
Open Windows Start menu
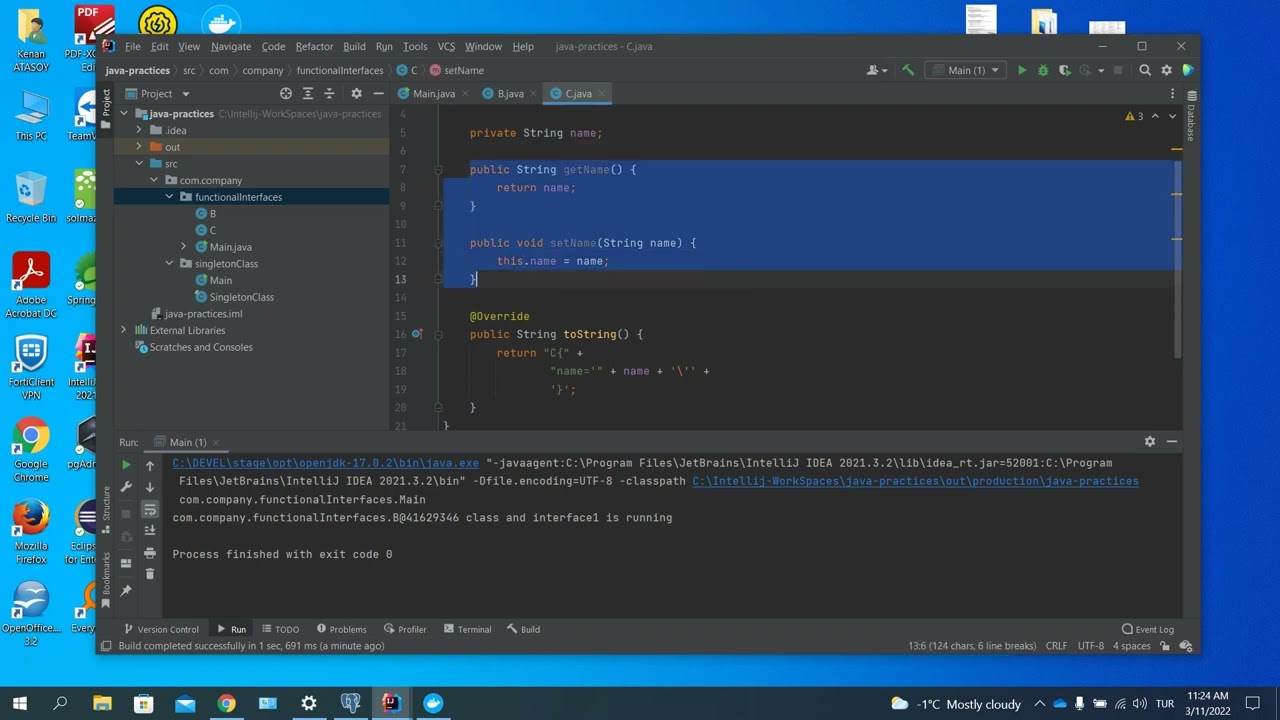coord(19,703)
